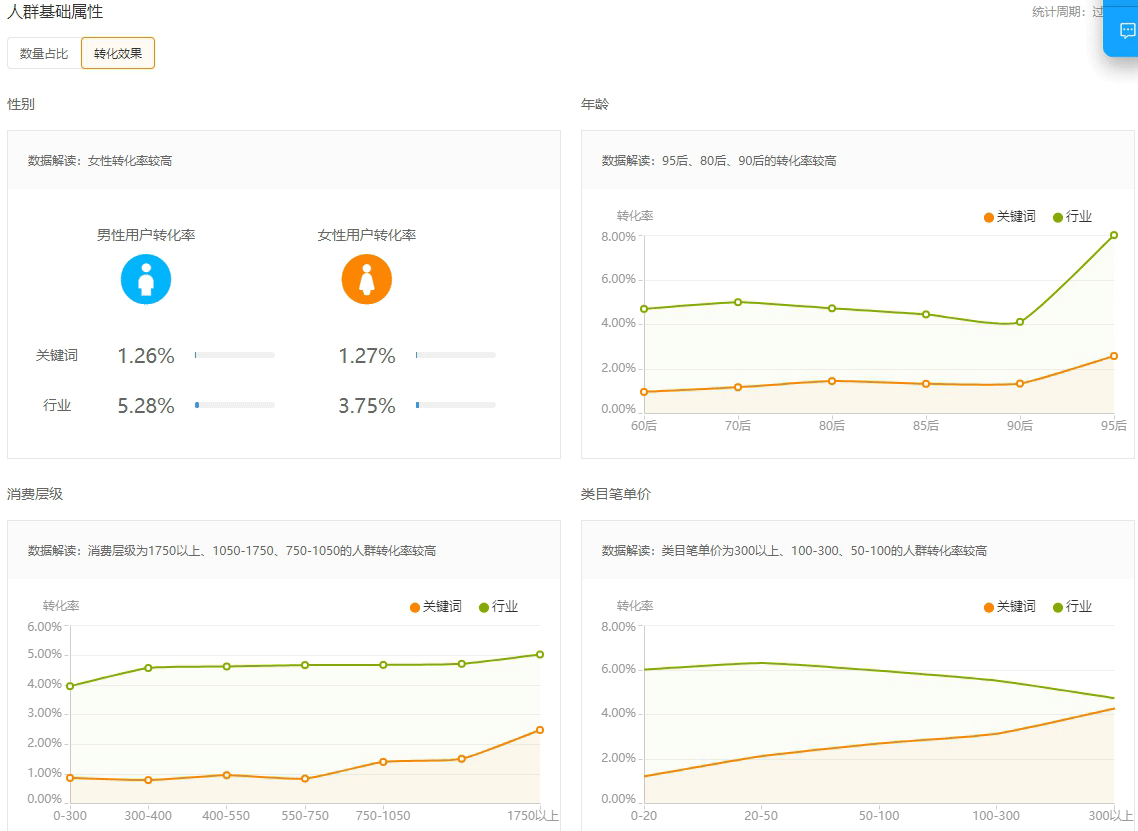Hide 关键词 series in the 消费层级 chart
This screenshot has height=831, width=1138.
[x=436, y=607]
